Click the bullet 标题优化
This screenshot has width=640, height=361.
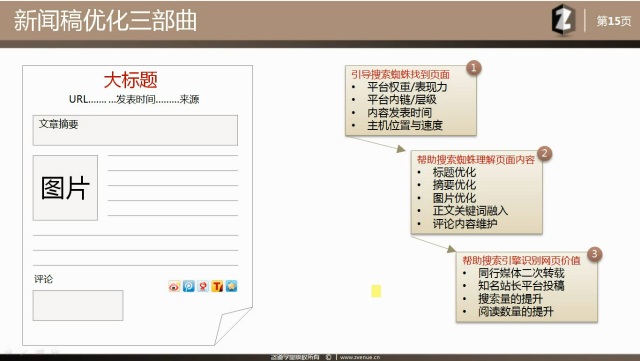454,172
